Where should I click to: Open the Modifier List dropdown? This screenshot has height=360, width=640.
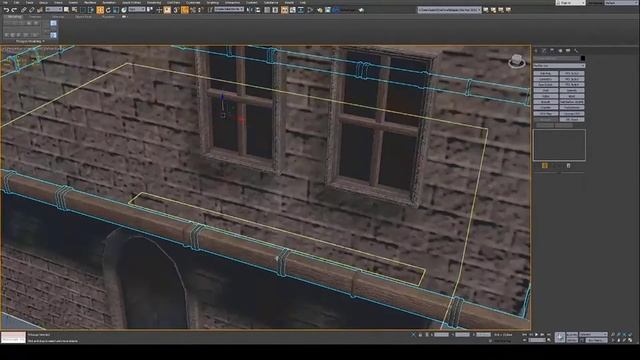coord(559,65)
